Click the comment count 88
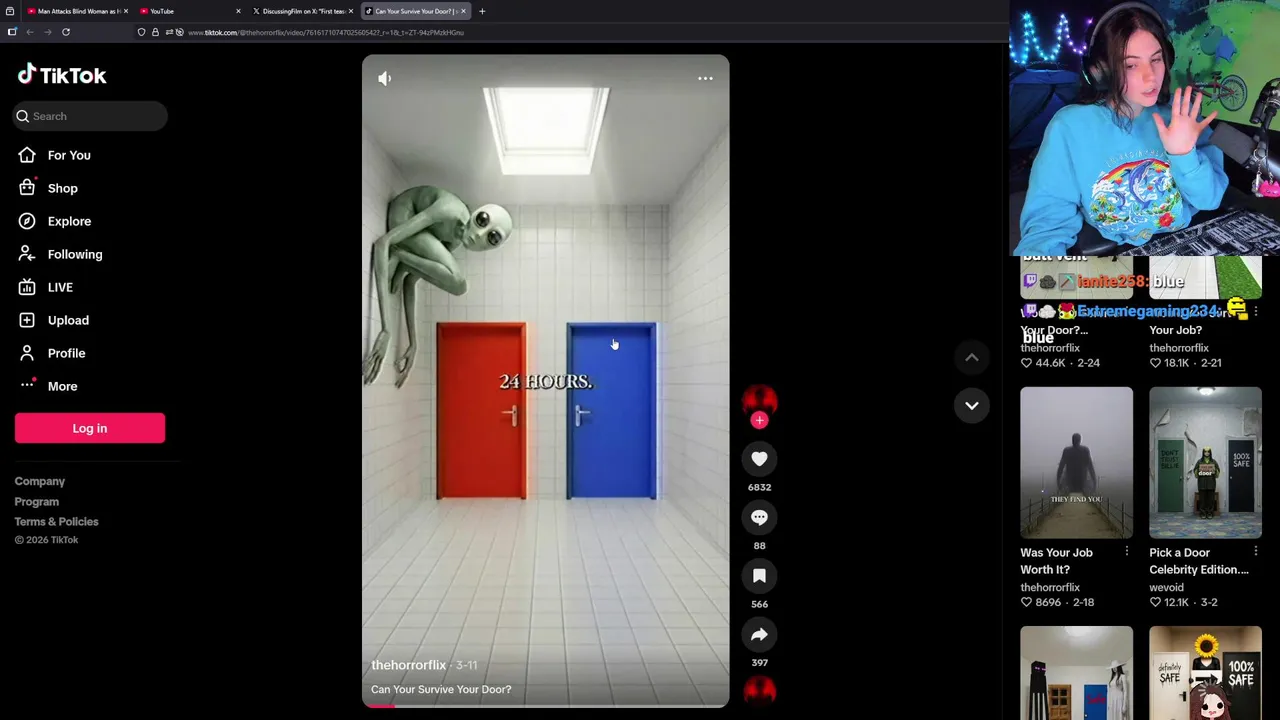Viewport: 1280px width, 720px height. pos(759,546)
